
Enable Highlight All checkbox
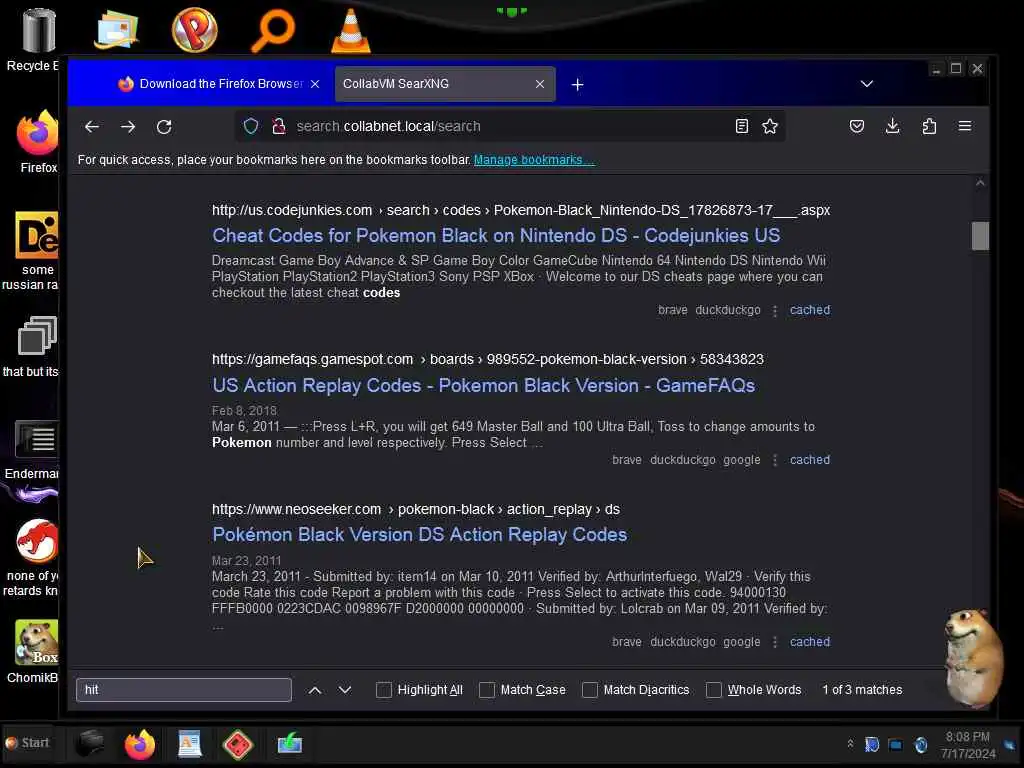[x=384, y=690]
